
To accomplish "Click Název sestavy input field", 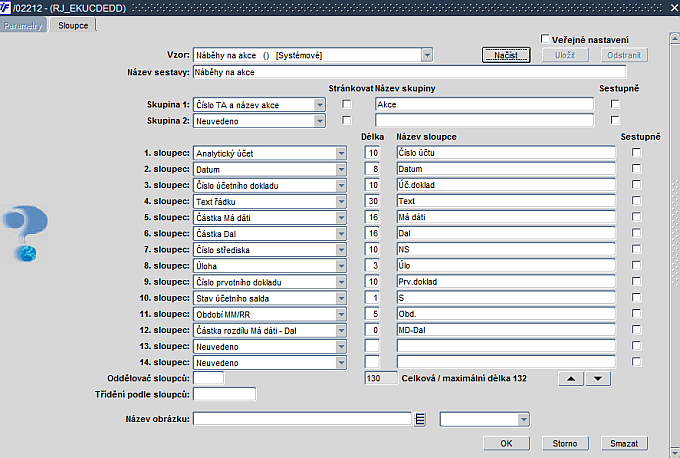I will pos(409,72).
